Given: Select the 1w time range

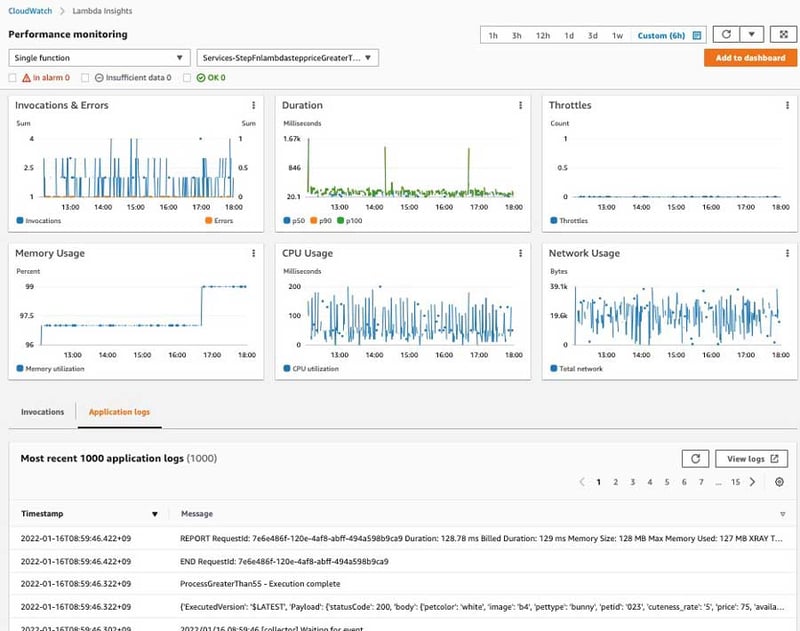Looking at the screenshot, I should click(x=617, y=36).
